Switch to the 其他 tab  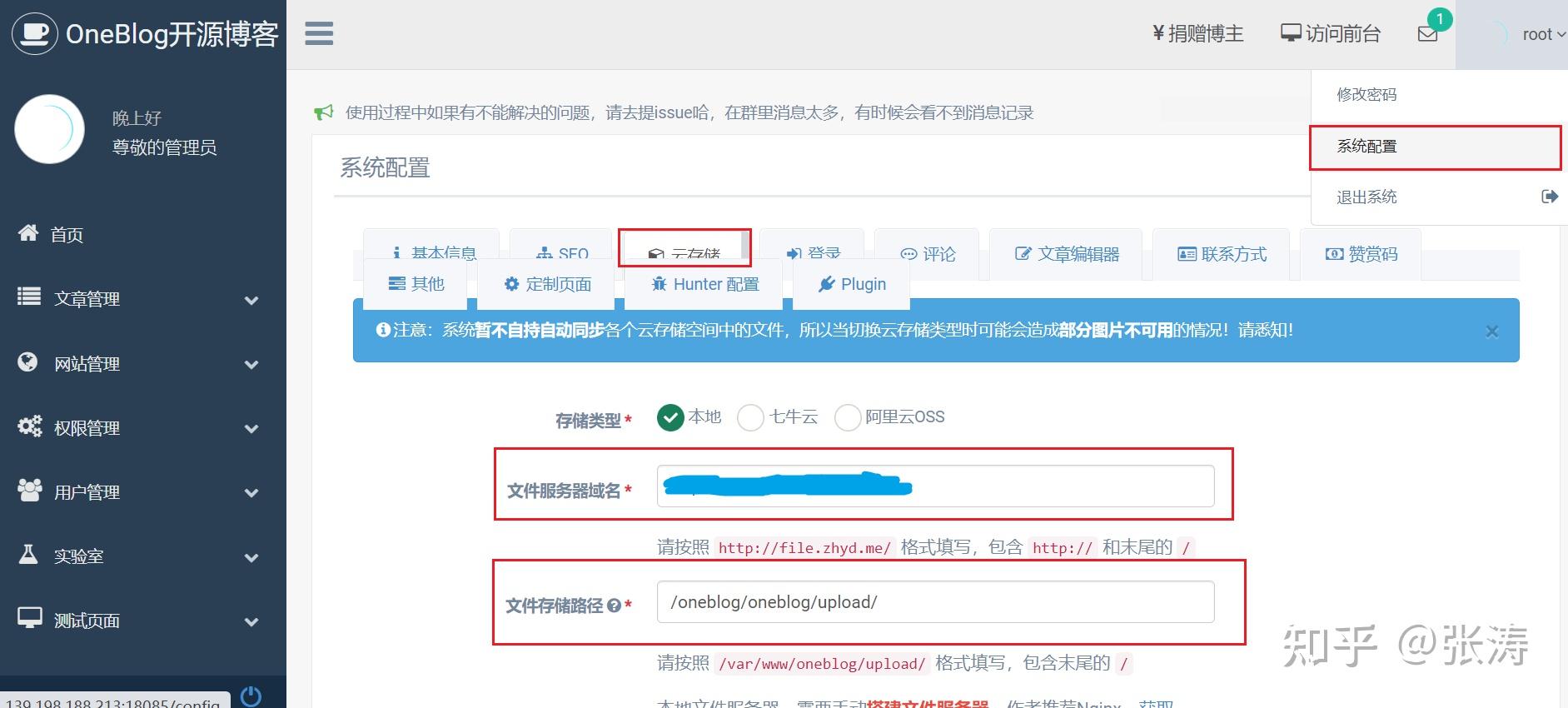[x=416, y=284]
